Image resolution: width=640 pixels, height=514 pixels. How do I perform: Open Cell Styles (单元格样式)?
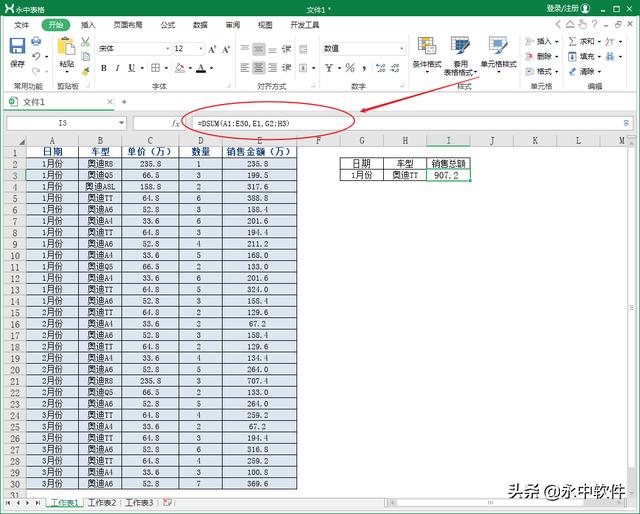[x=498, y=54]
